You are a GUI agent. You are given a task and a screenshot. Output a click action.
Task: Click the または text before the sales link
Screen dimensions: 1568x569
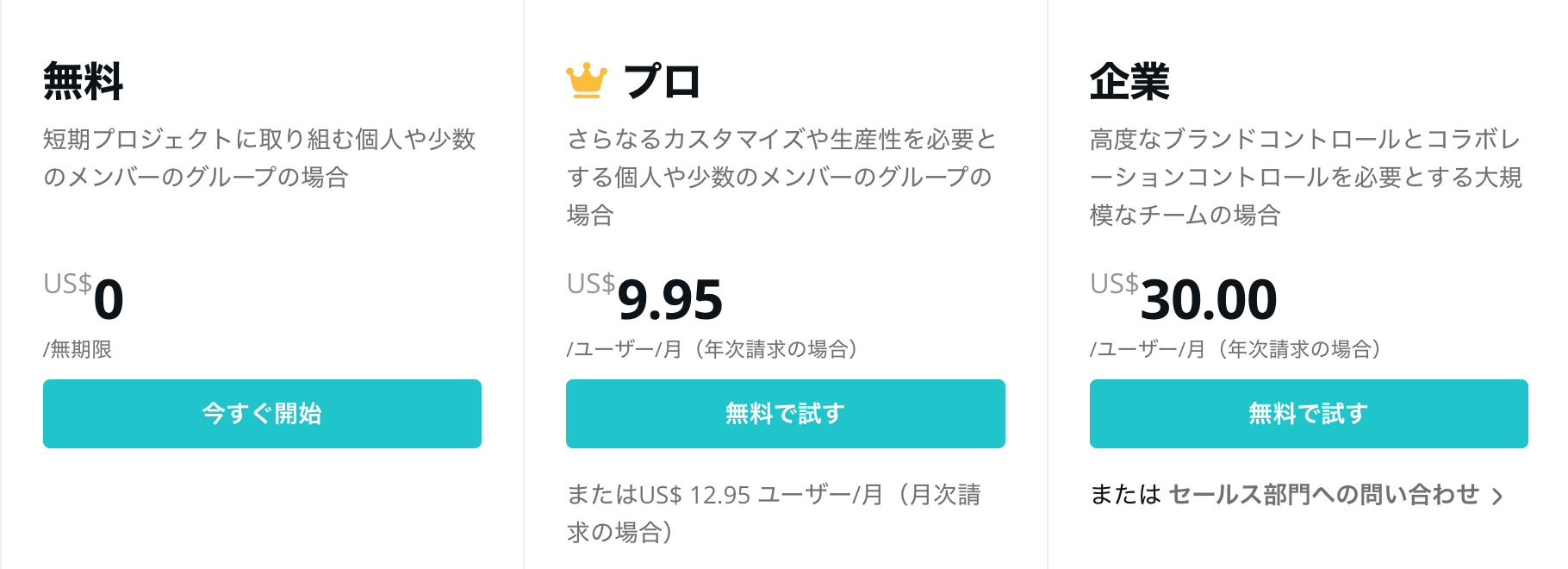tap(1125, 494)
